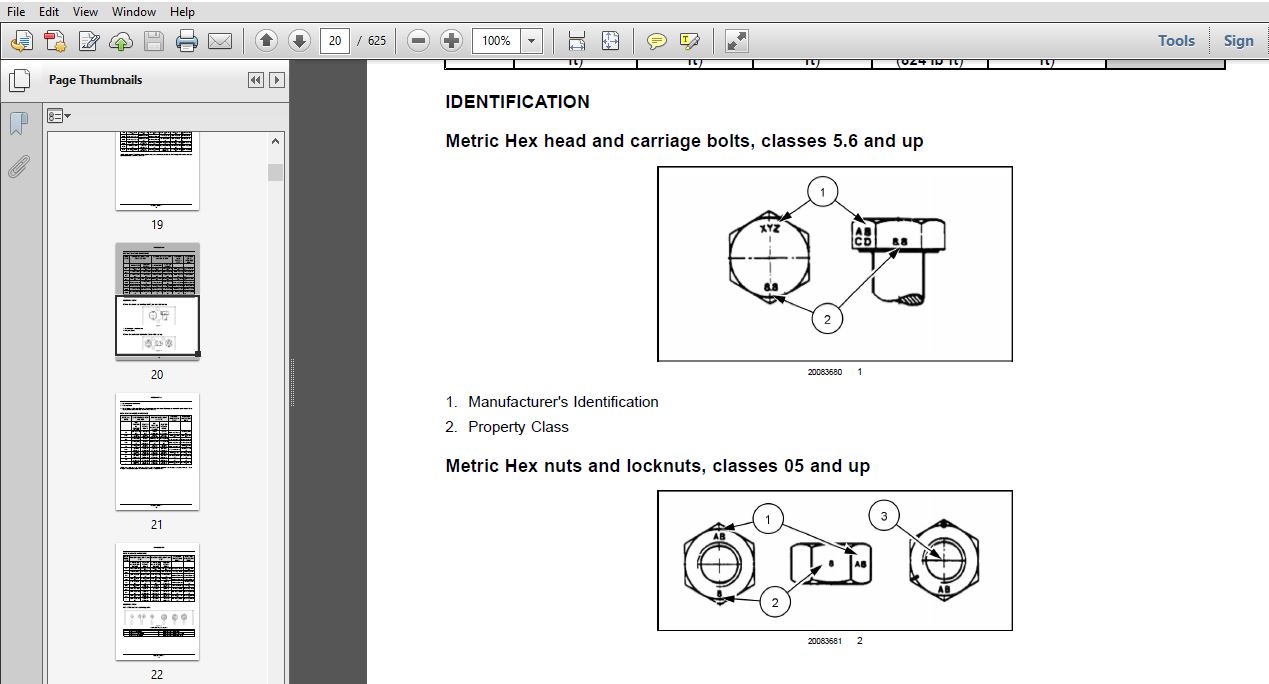This screenshot has width=1269, height=684.
Task: Go to next page arrow
Action: (299, 41)
